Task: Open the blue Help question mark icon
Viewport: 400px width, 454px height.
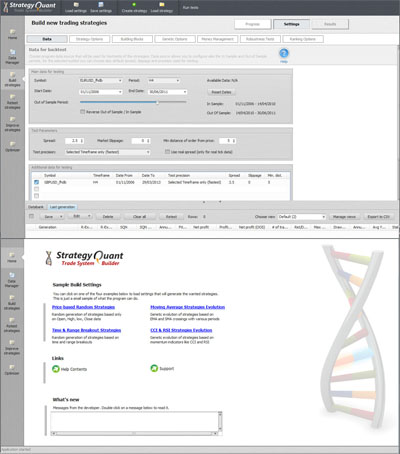Action: [x=284, y=53]
